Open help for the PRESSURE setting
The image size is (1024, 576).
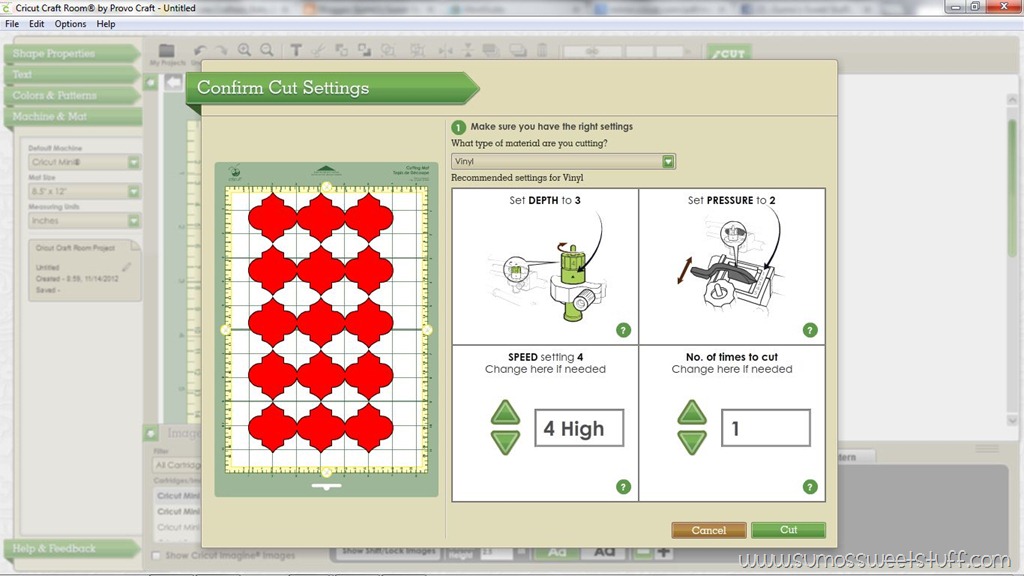810,330
